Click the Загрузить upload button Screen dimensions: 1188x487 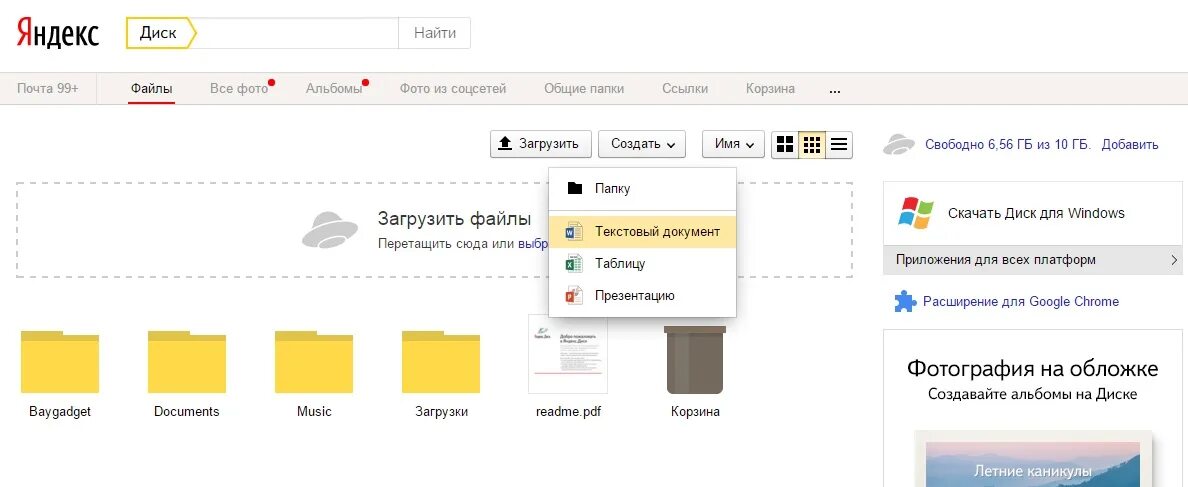pos(540,144)
